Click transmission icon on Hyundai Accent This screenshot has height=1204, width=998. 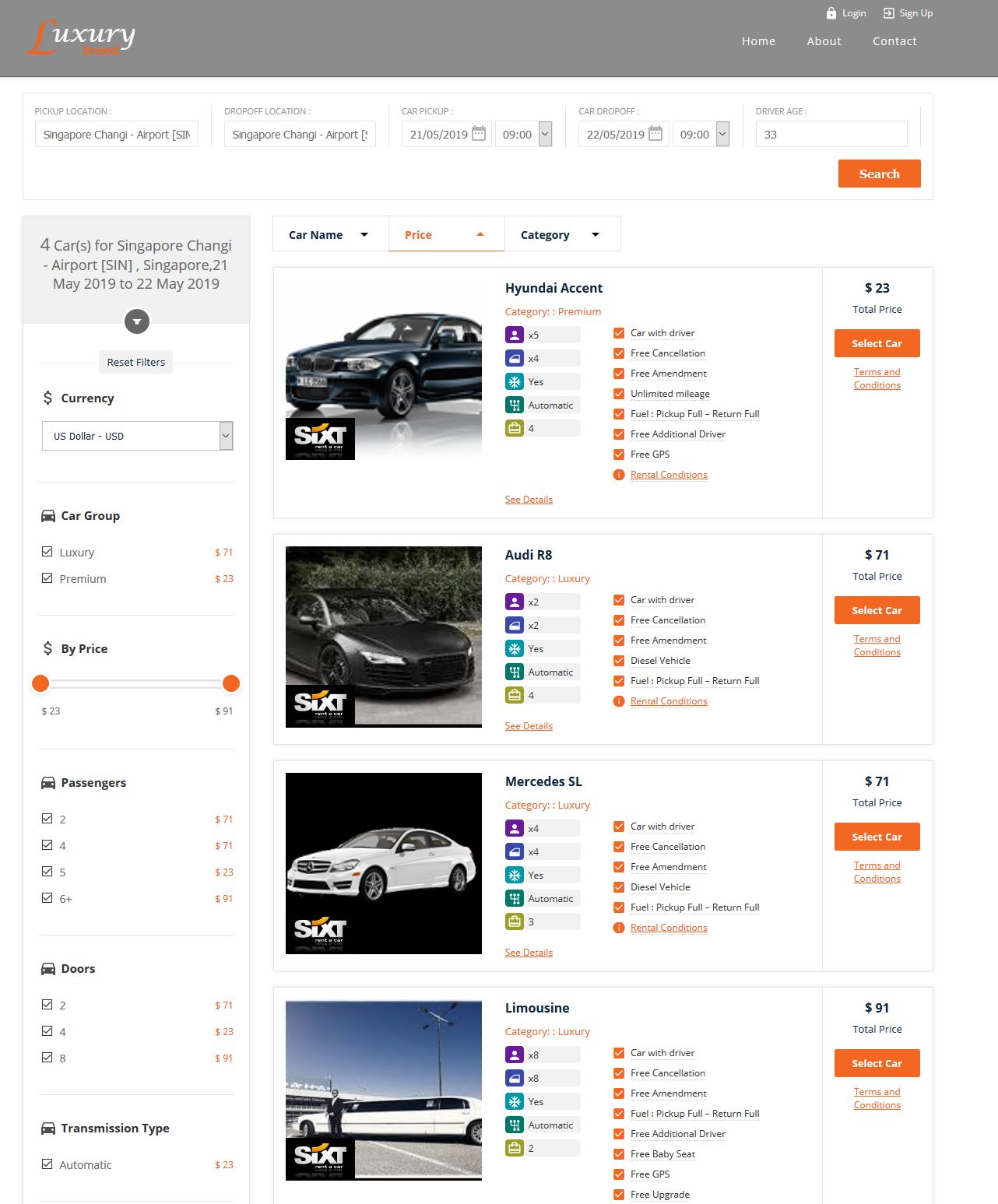point(515,405)
